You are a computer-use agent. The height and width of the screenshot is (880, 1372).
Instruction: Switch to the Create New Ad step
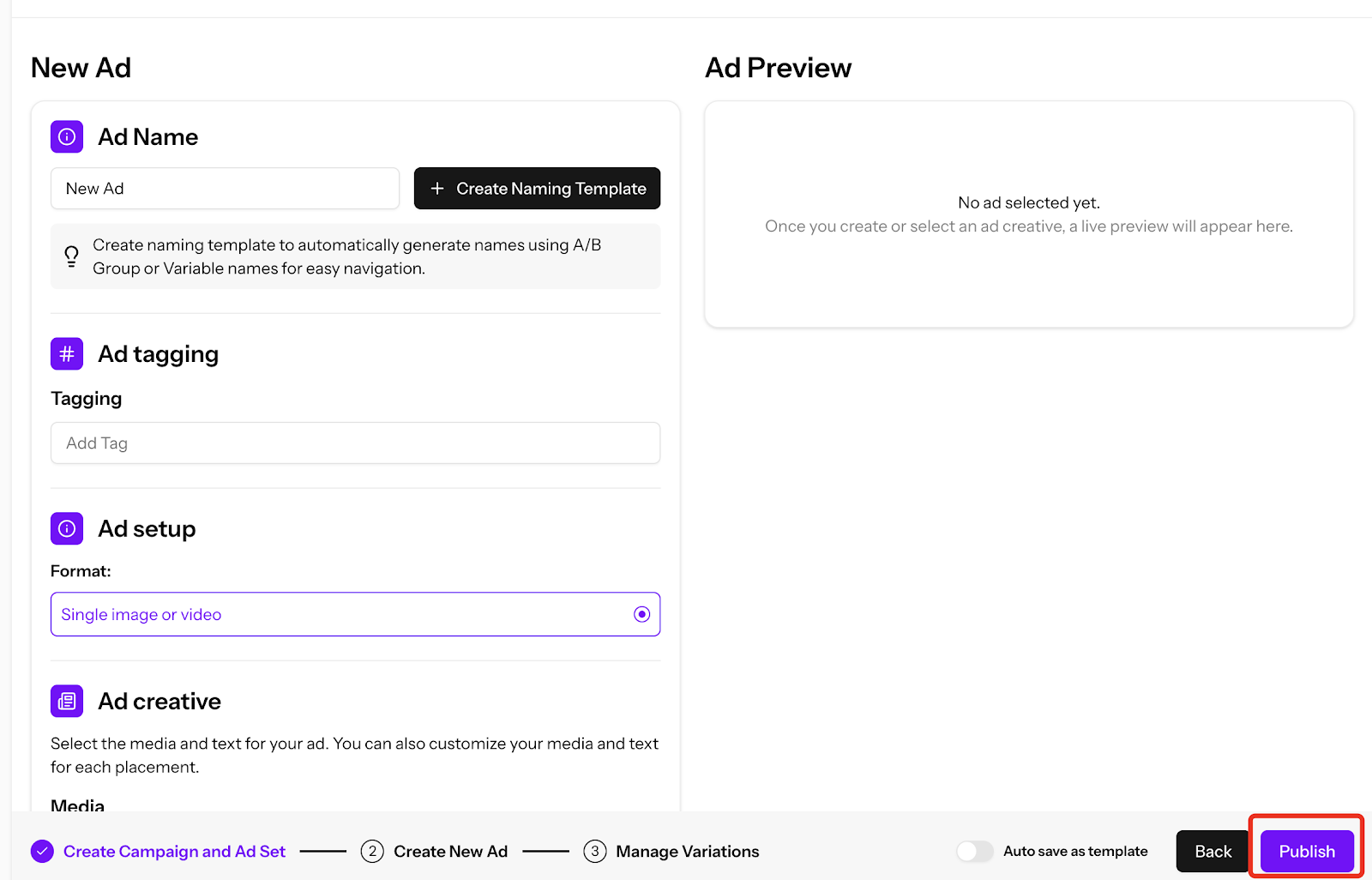pos(450,851)
